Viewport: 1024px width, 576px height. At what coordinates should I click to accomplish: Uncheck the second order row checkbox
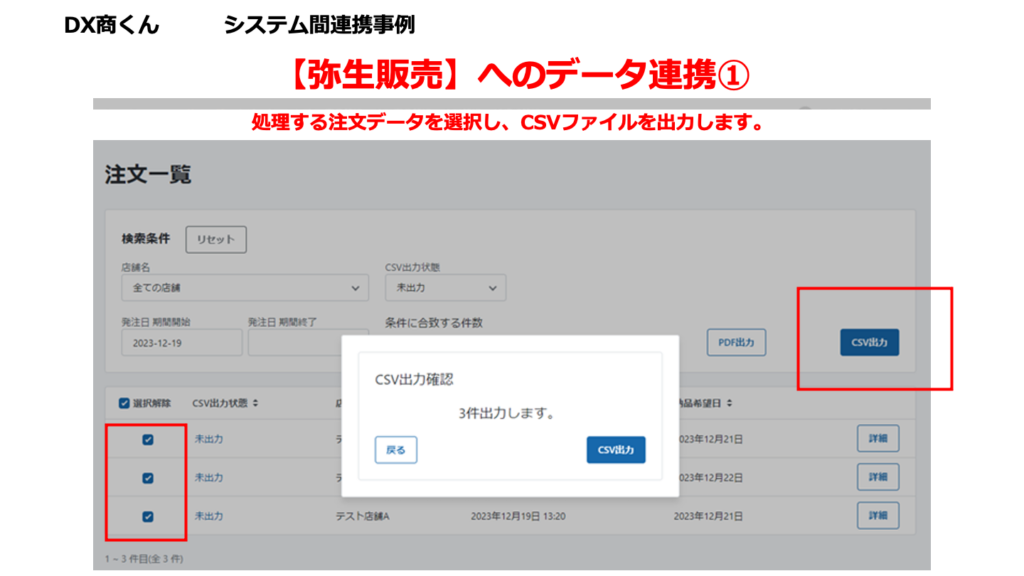click(148, 478)
